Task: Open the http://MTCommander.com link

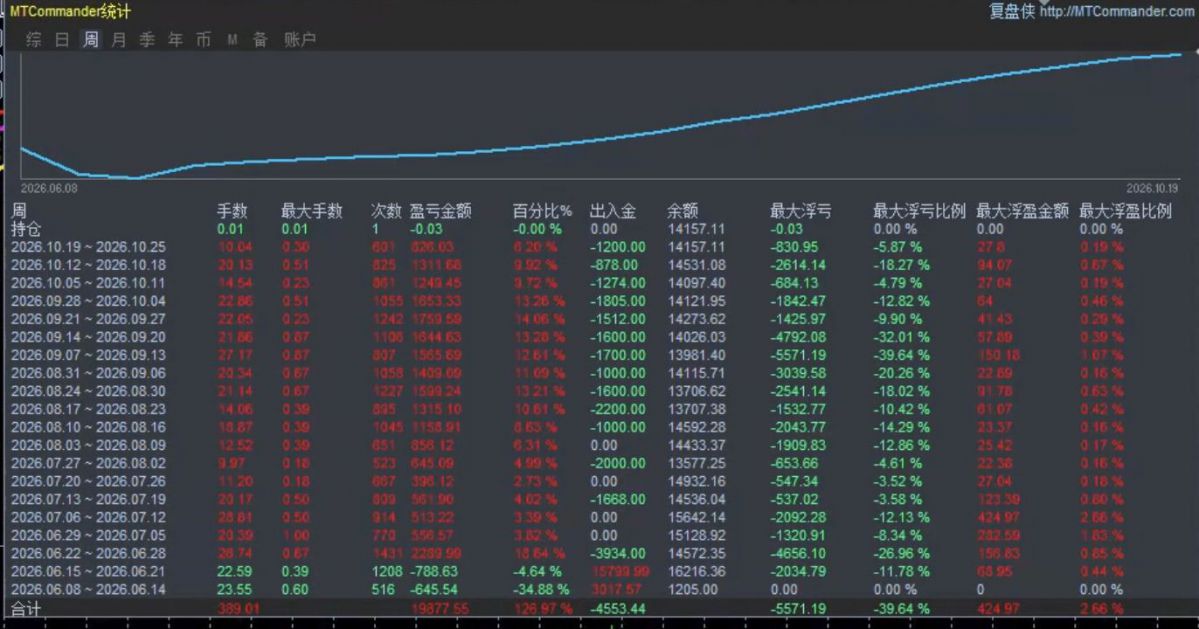Action: coord(1116,11)
